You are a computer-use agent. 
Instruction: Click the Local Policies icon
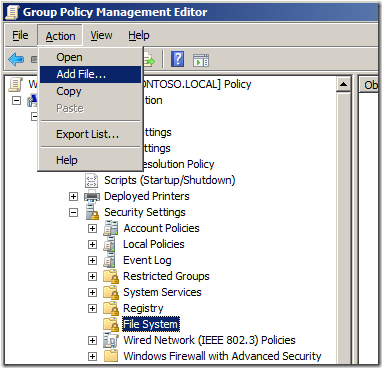(109, 244)
